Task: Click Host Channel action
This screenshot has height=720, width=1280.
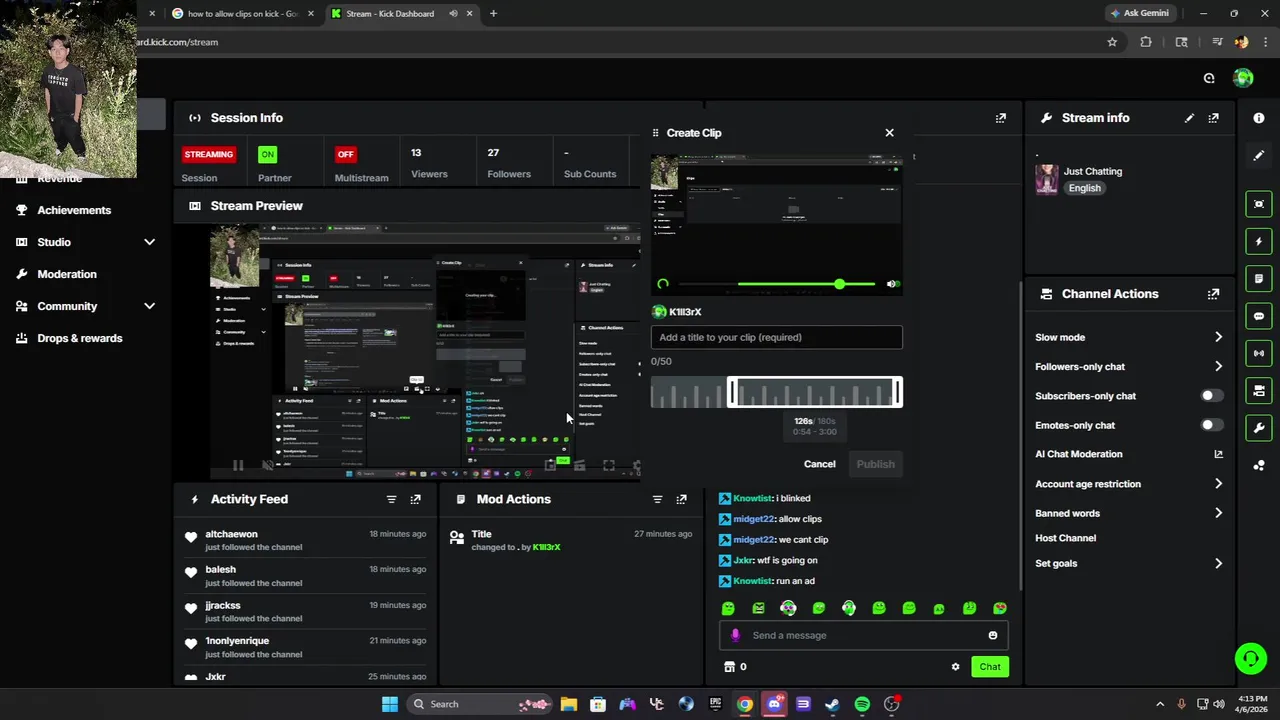Action: tap(1065, 538)
